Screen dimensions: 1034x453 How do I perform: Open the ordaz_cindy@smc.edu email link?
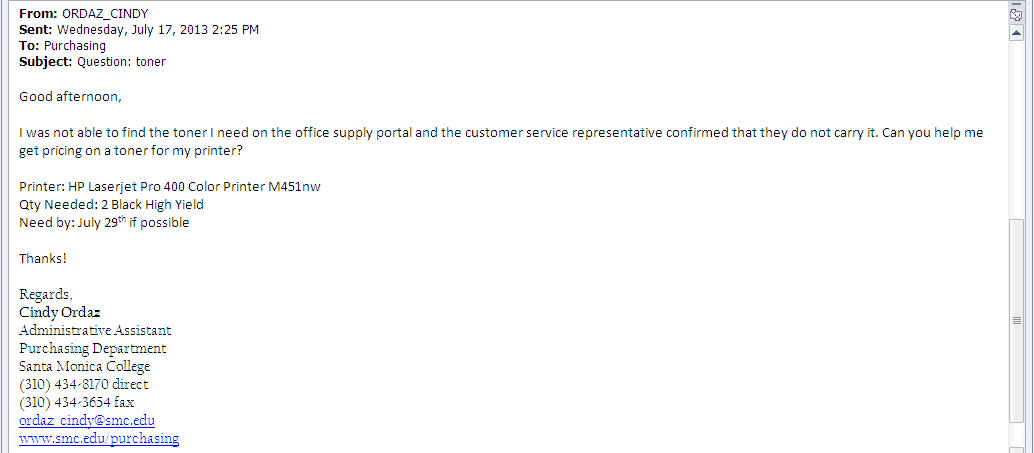pos(87,420)
